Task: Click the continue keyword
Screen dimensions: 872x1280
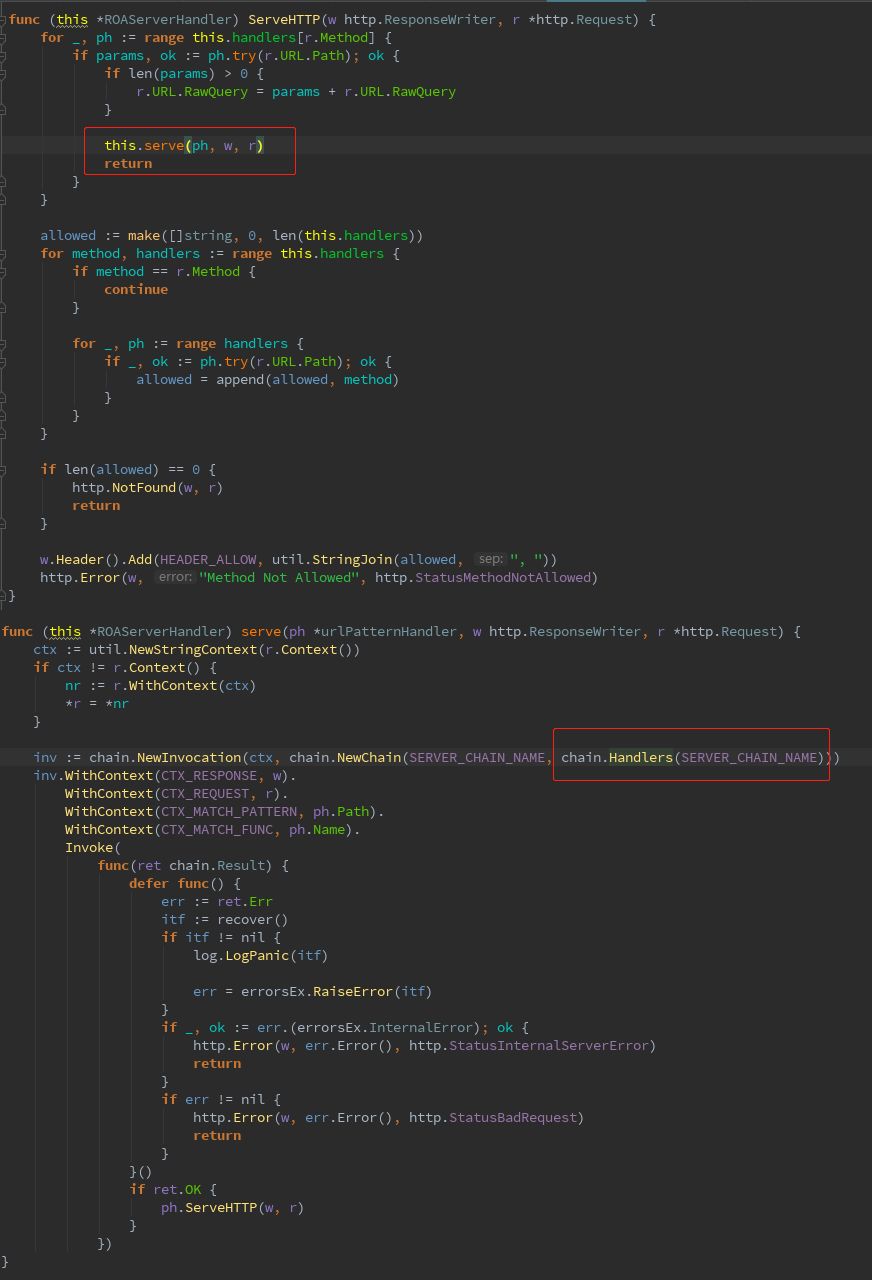Action: pos(136,289)
